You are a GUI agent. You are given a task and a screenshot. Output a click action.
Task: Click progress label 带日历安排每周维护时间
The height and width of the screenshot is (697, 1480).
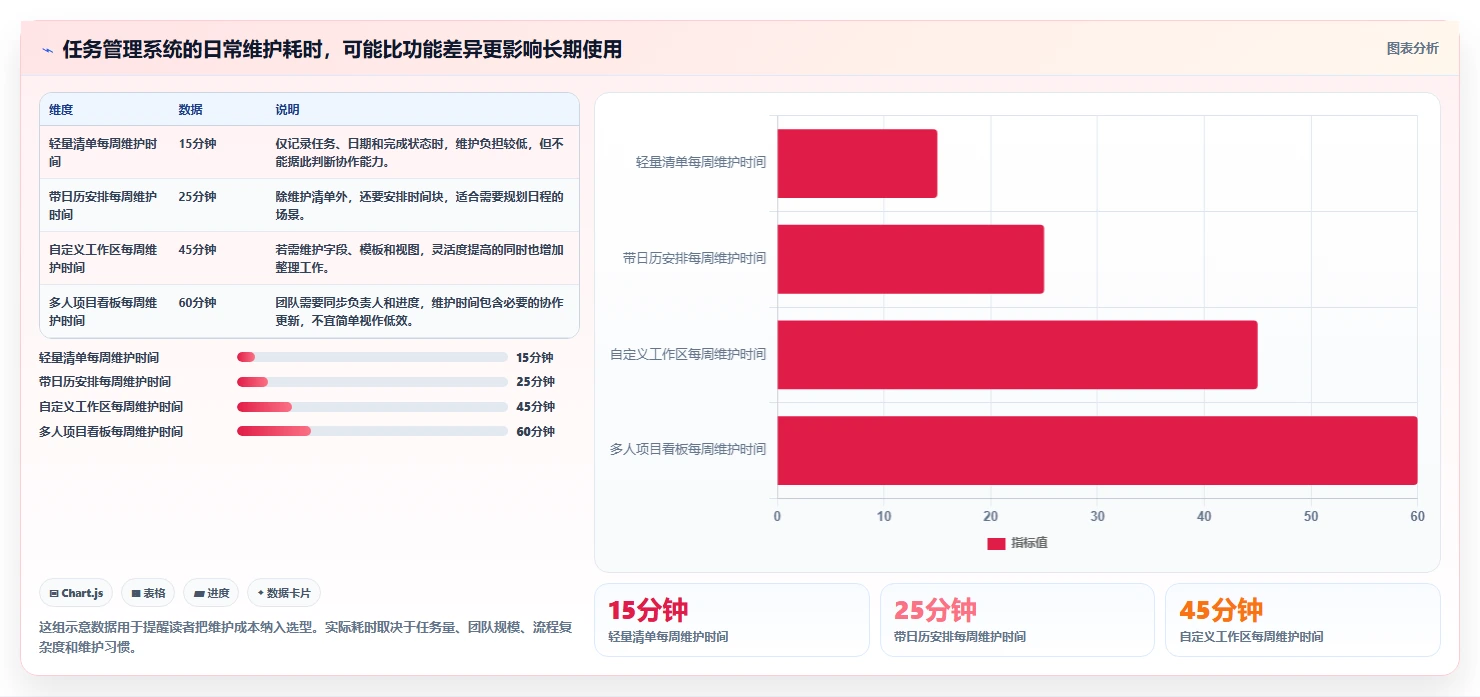105,382
